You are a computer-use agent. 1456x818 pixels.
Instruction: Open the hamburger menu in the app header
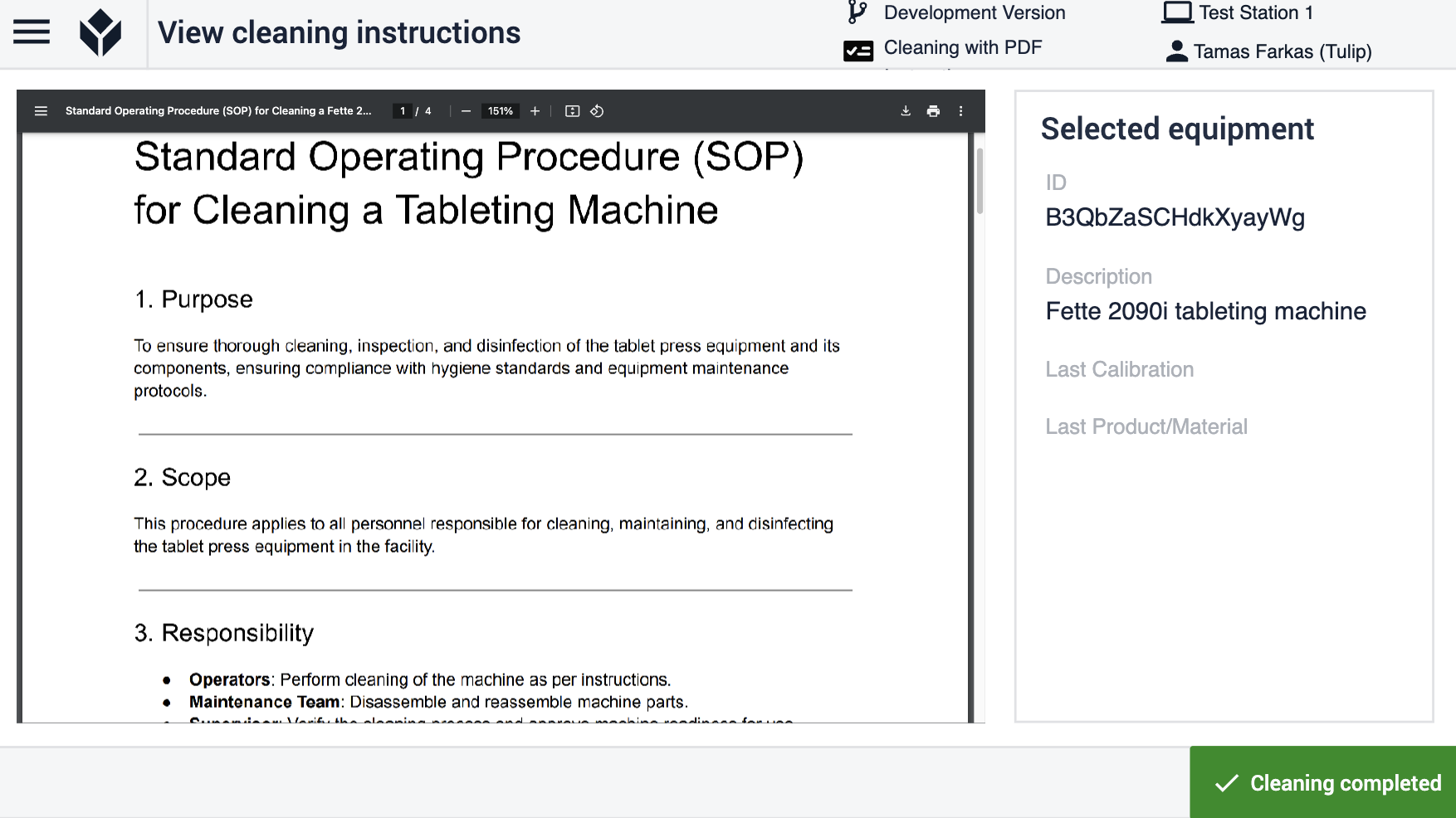point(32,32)
